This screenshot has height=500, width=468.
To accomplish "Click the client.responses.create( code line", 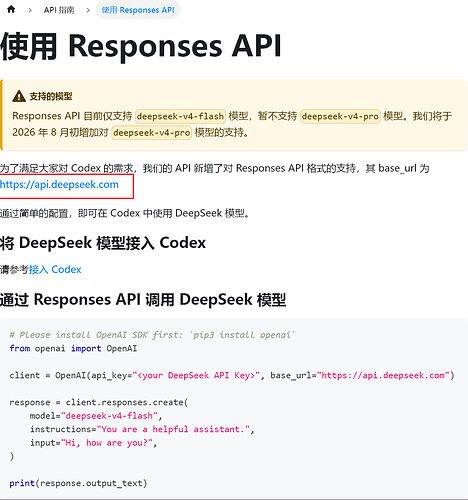I will (99, 402).
